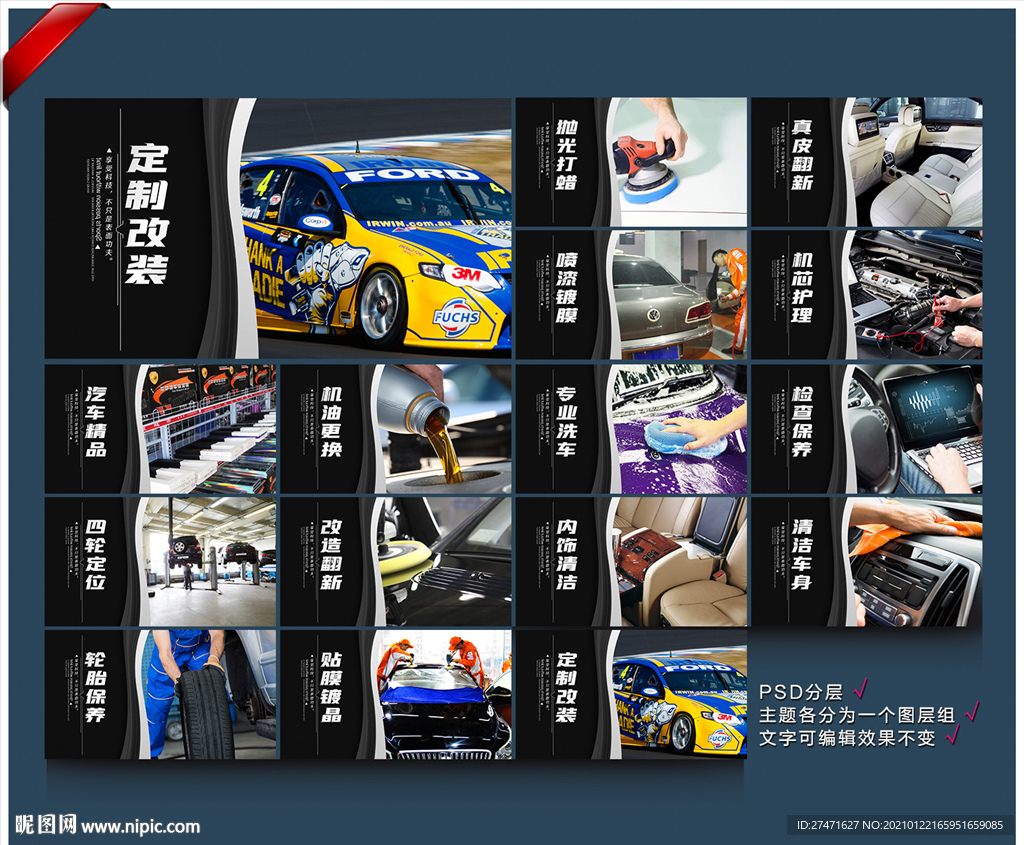Open the engine bay maintenance photo
This screenshot has height=845, width=1024.
pyautogui.click(x=914, y=295)
